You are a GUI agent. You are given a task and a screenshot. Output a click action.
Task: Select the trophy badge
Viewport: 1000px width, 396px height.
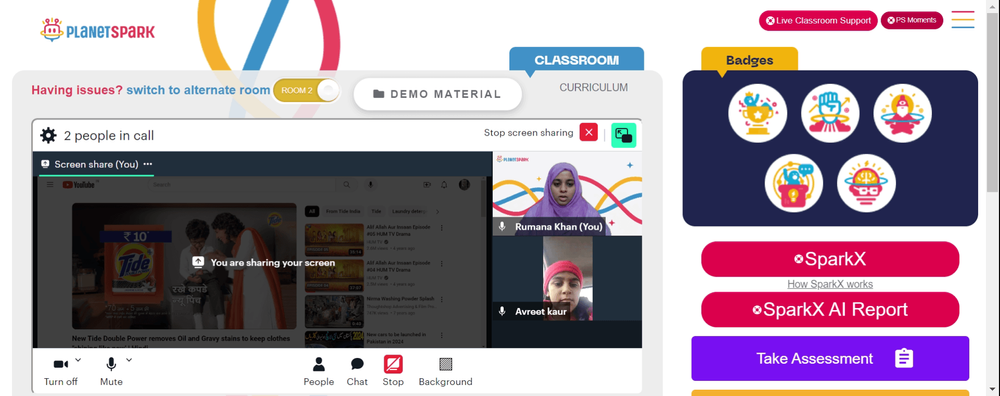coord(758,114)
